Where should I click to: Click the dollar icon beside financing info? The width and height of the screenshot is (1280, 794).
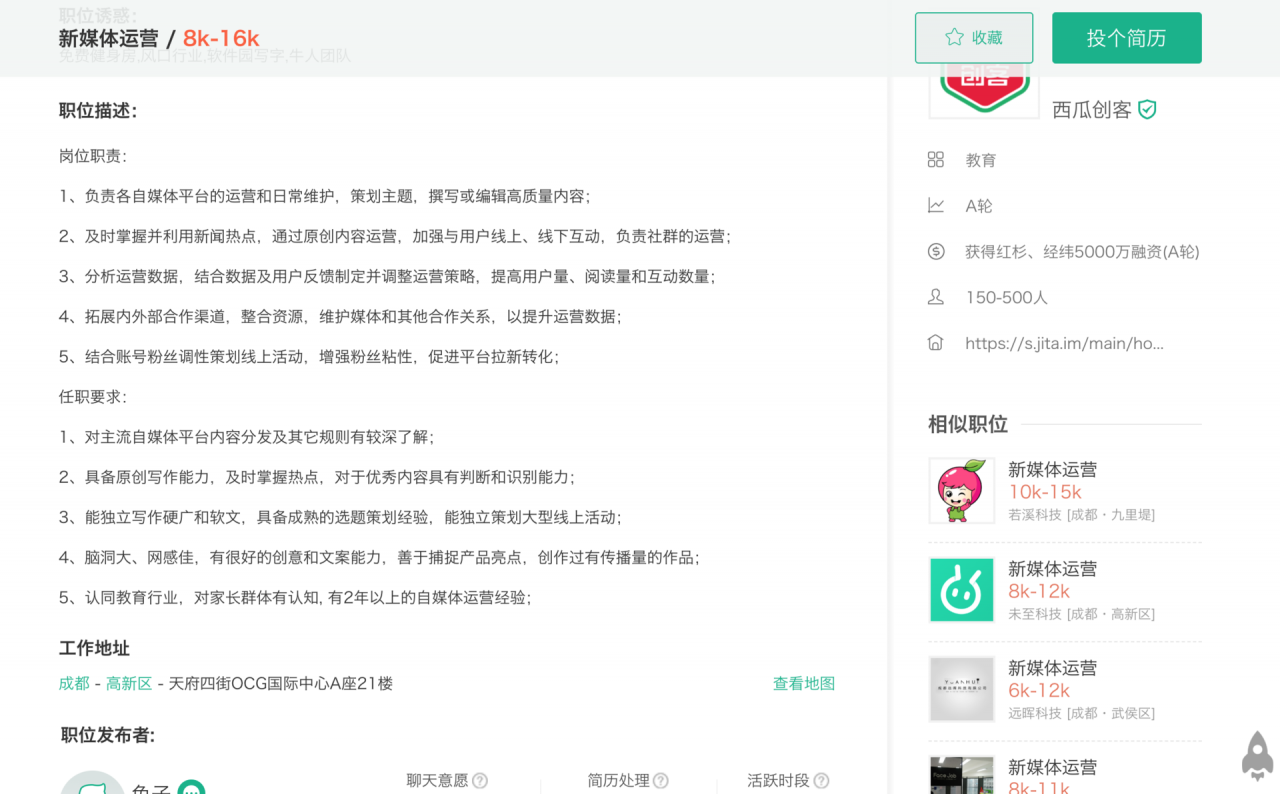[936, 252]
